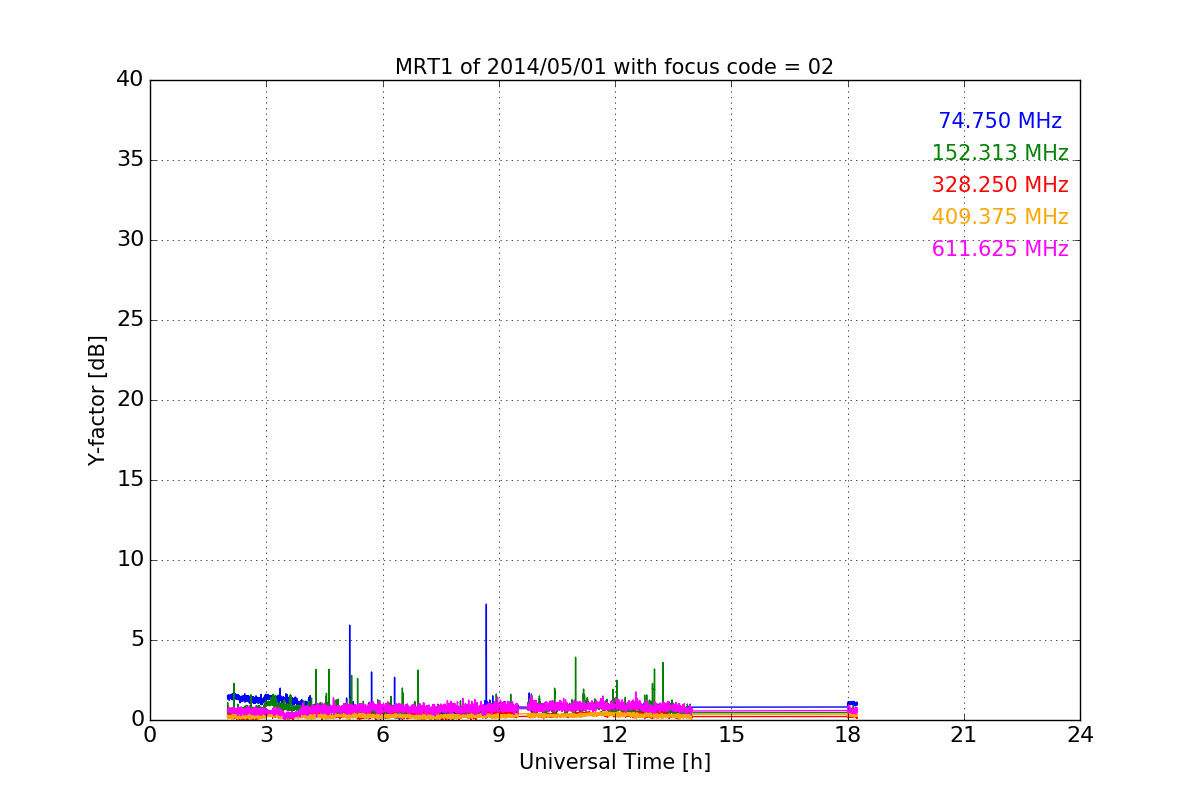Click x-axis tick label 9
Image resolution: width=1200 pixels, height=800 pixels.
[x=499, y=735]
